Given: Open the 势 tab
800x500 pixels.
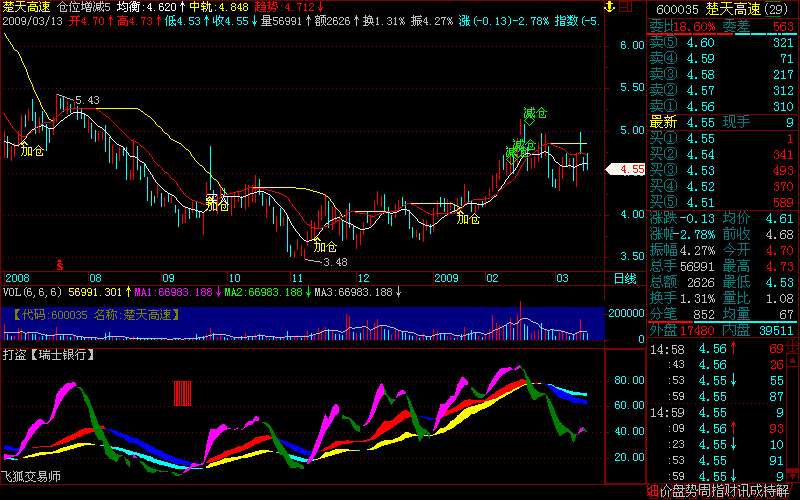Looking at the screenshot, I should click(x=691, y=491).
